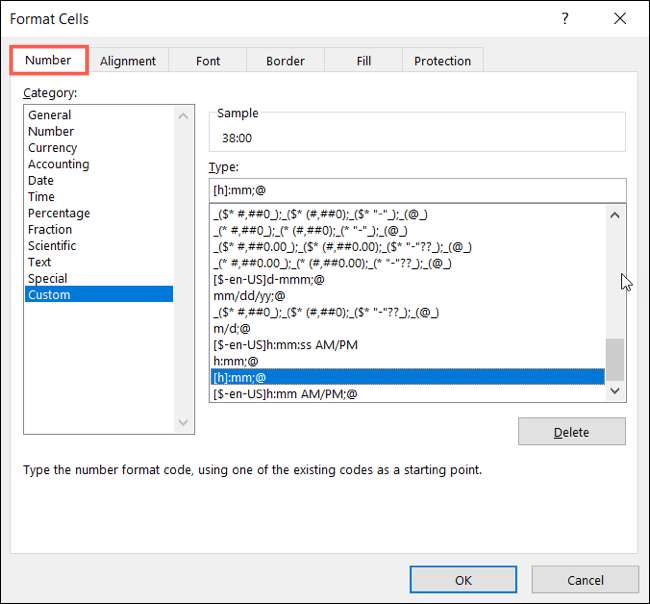
Task: Click the Help question mark icon
Action: (565, 18)
